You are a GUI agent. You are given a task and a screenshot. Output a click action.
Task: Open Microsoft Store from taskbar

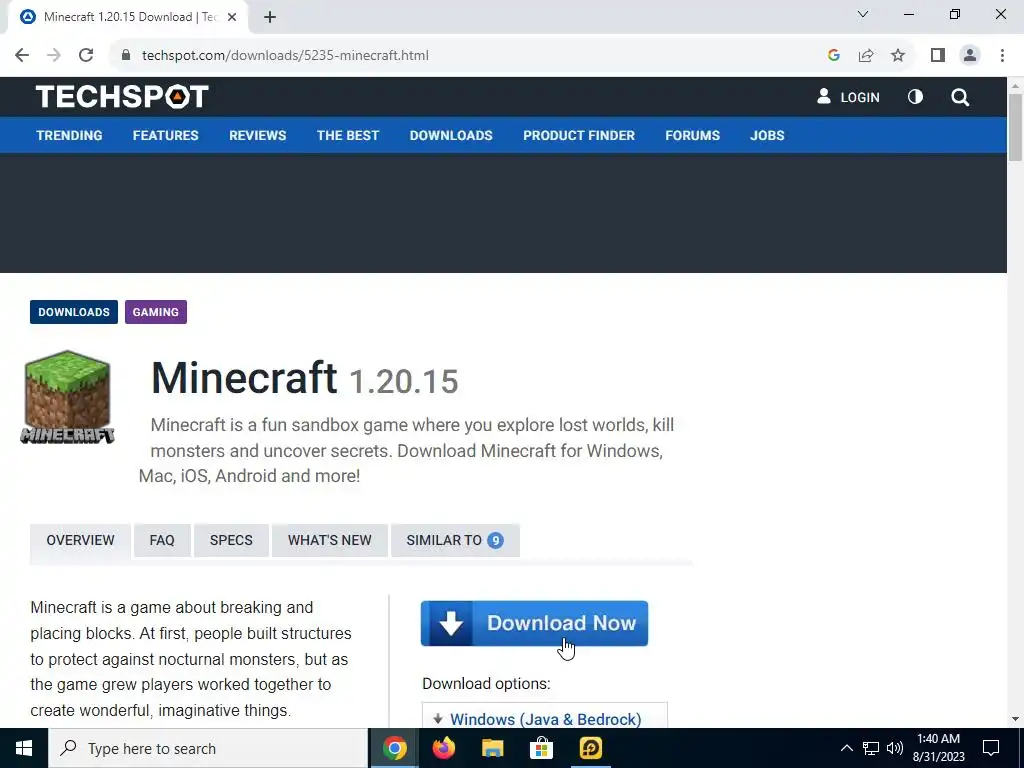click(x=541, y=748)
